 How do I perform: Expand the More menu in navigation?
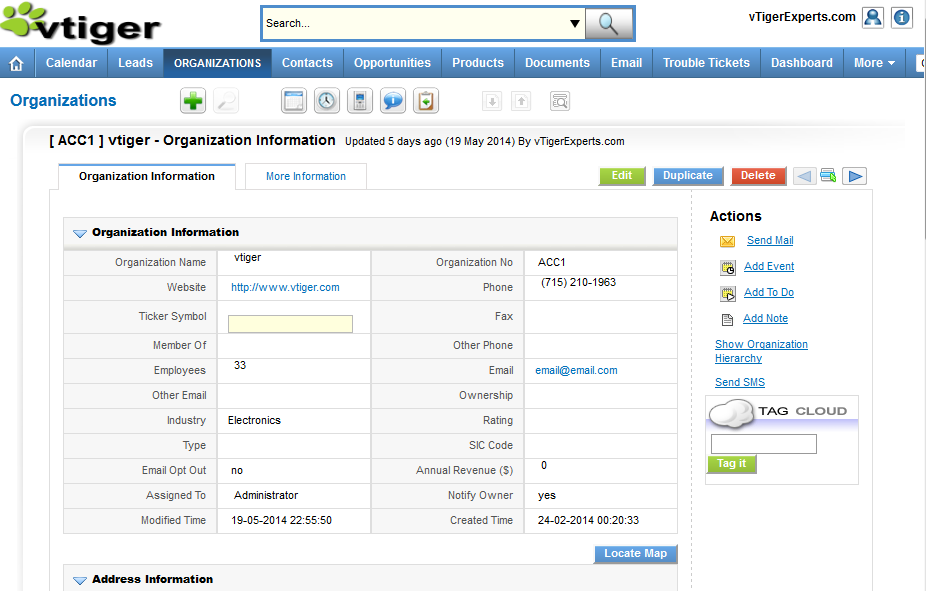pos(874,63)
